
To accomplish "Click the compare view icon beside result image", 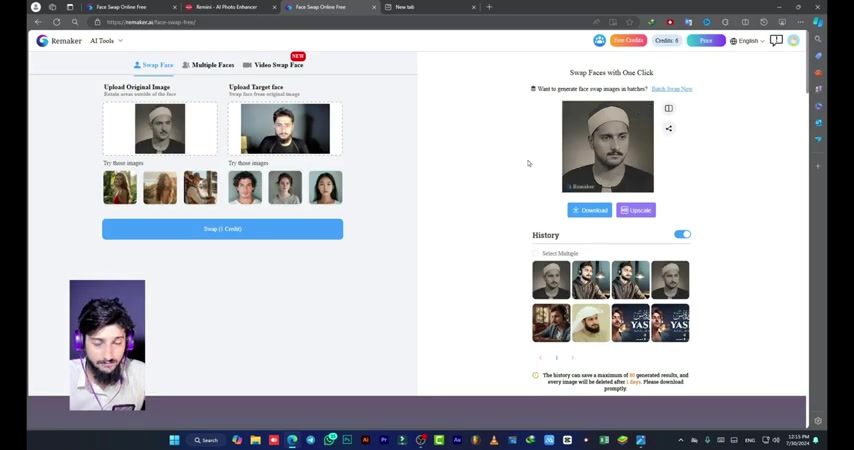I will click(669, 108).
